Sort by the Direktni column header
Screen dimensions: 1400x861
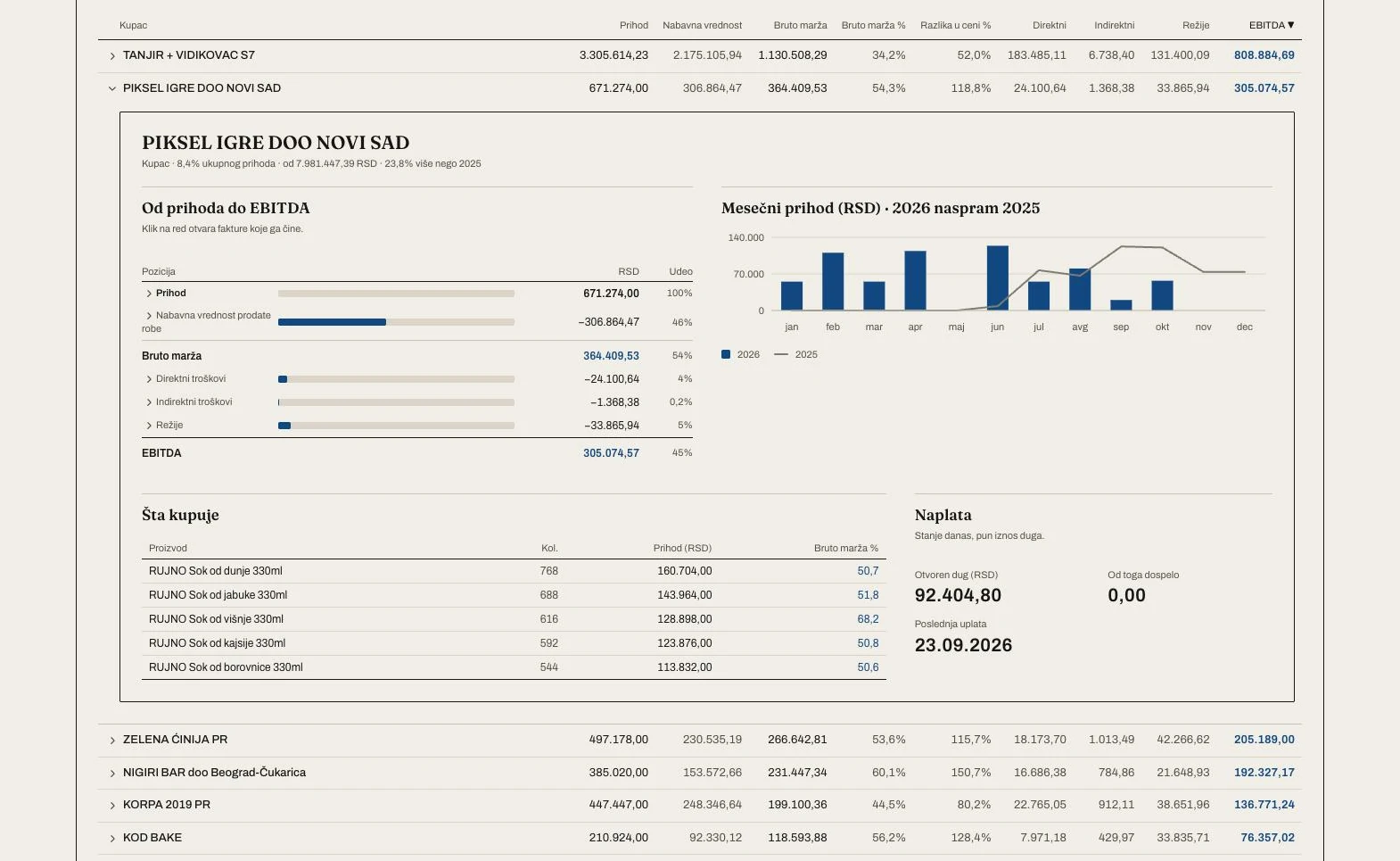(1050, 25)
